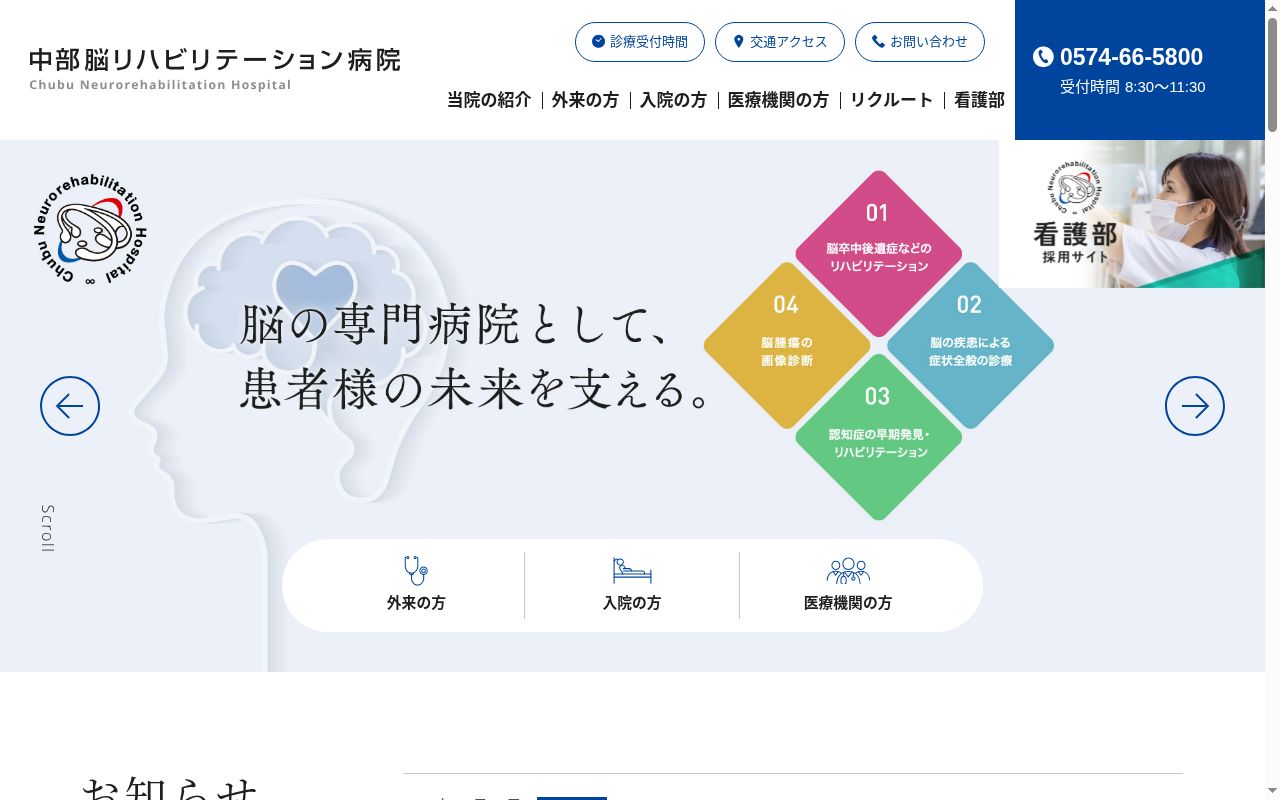This screenshot has width=1280, height=800.
Task: Select the yellow 04 脳腫瘍の画像診断 diamond
Action: point(787,346)
